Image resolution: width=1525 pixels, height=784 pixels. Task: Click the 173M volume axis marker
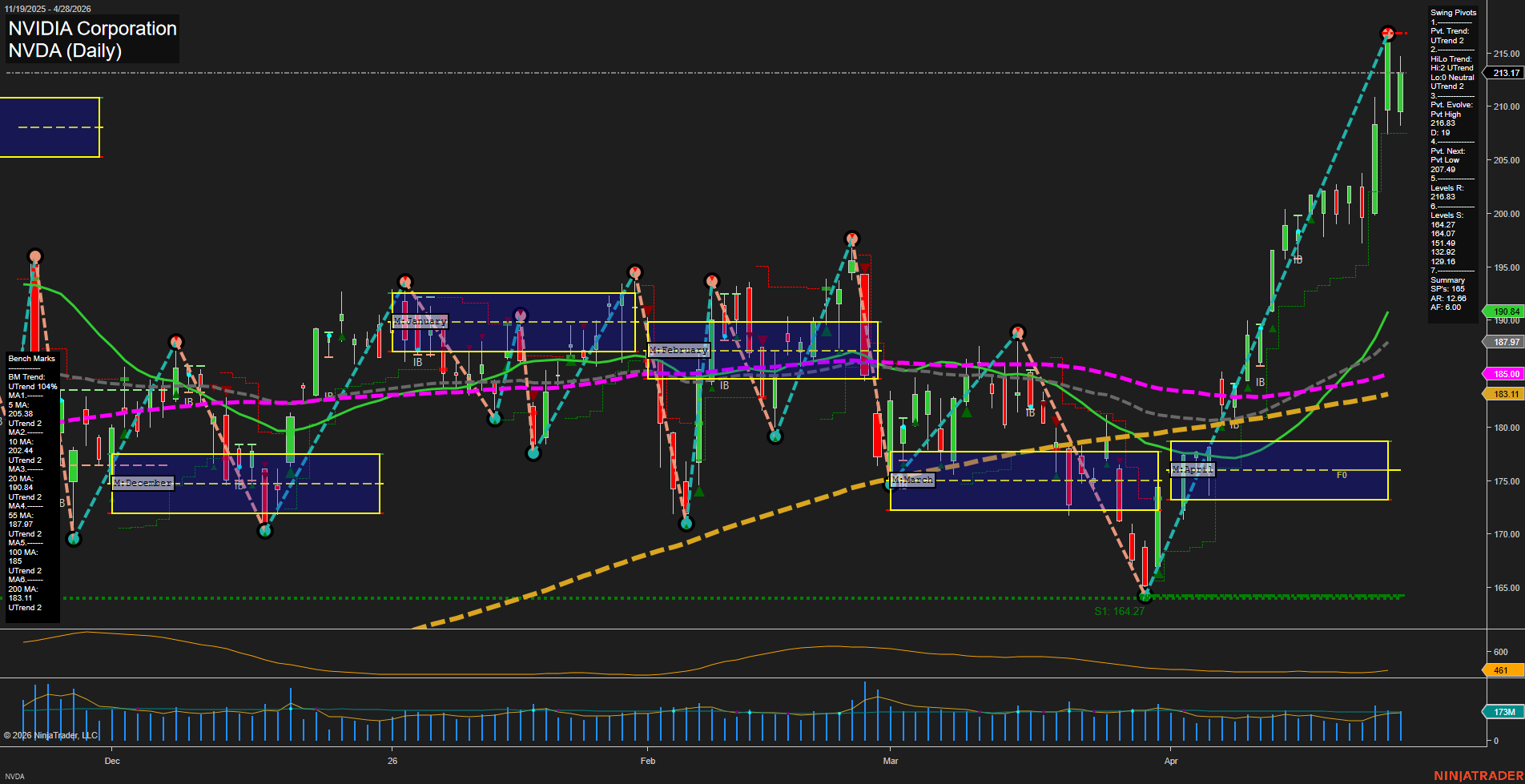tap(1503, 712)
